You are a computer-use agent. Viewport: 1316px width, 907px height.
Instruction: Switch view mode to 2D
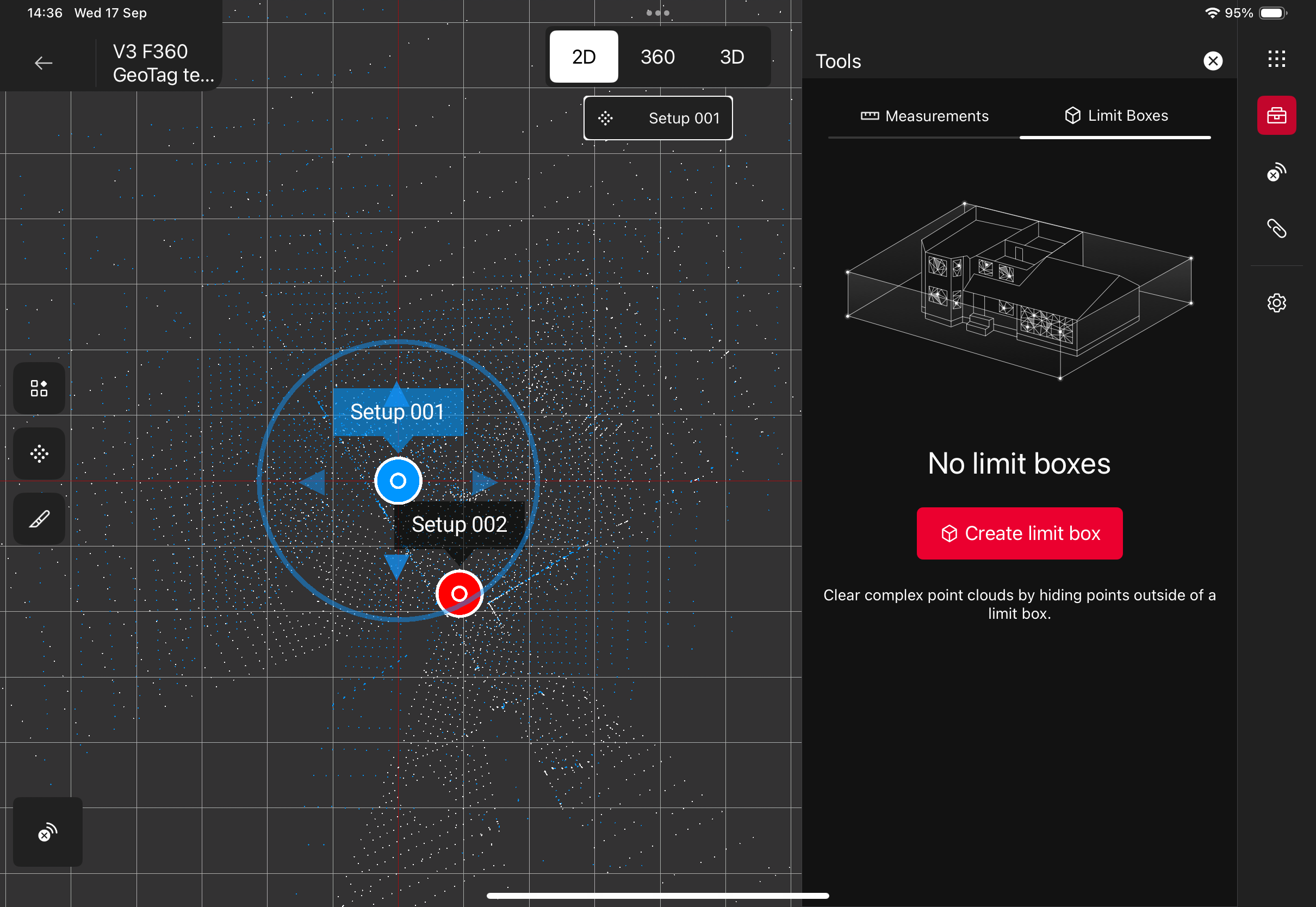583,57
